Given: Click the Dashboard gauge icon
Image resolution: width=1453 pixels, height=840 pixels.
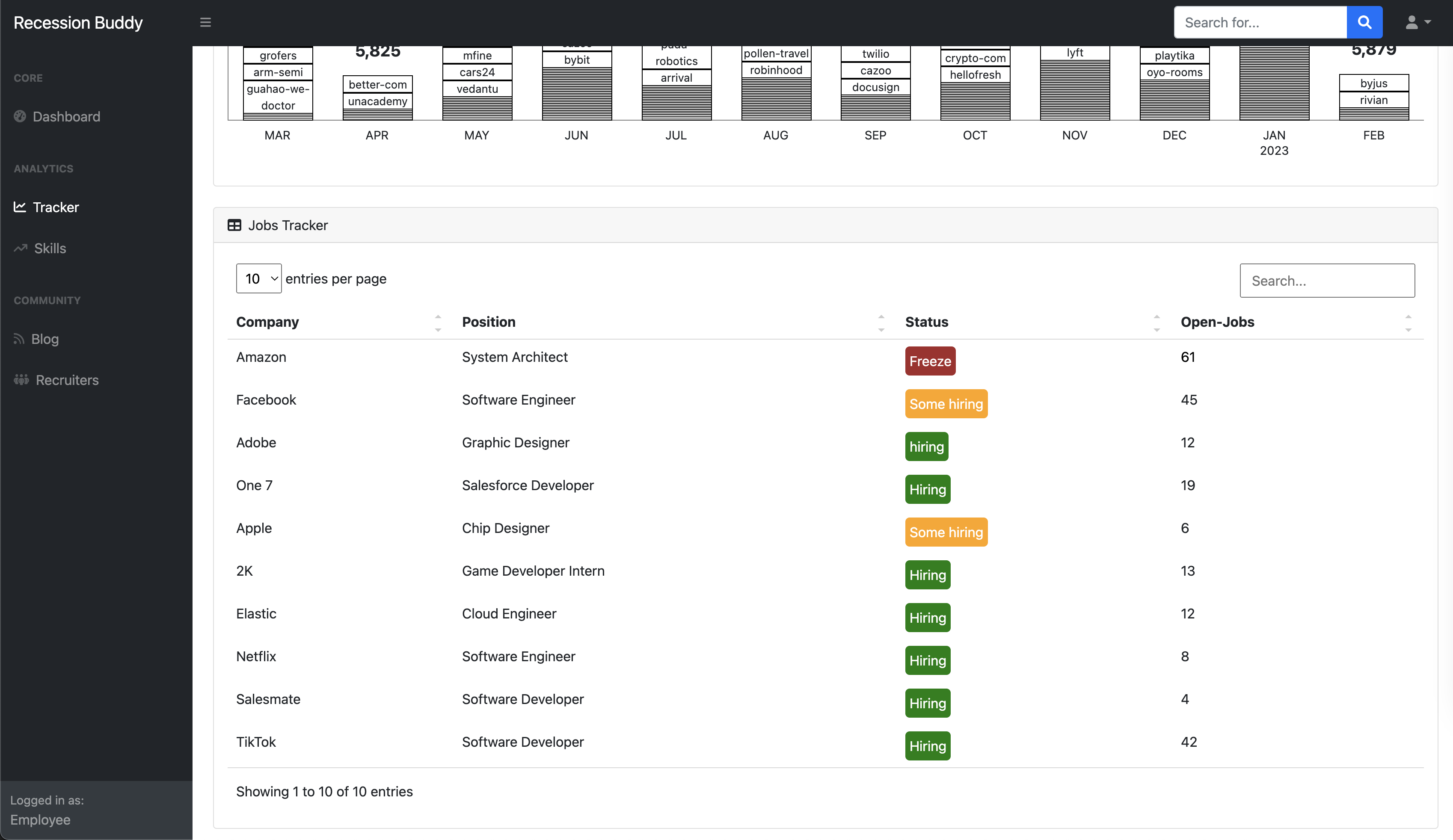Looking at the screenshot, I should [x=20, y=116].
